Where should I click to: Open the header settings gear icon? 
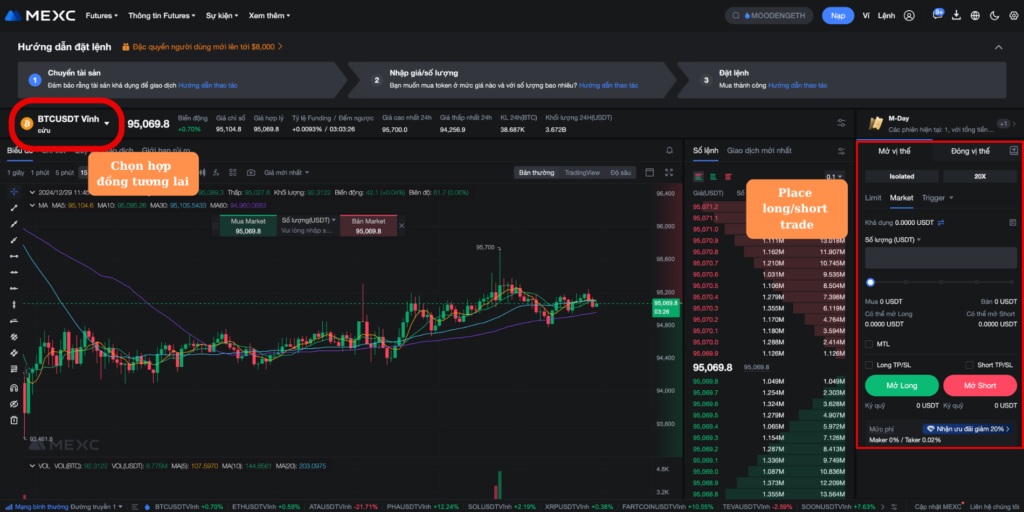coord(1012,16)
